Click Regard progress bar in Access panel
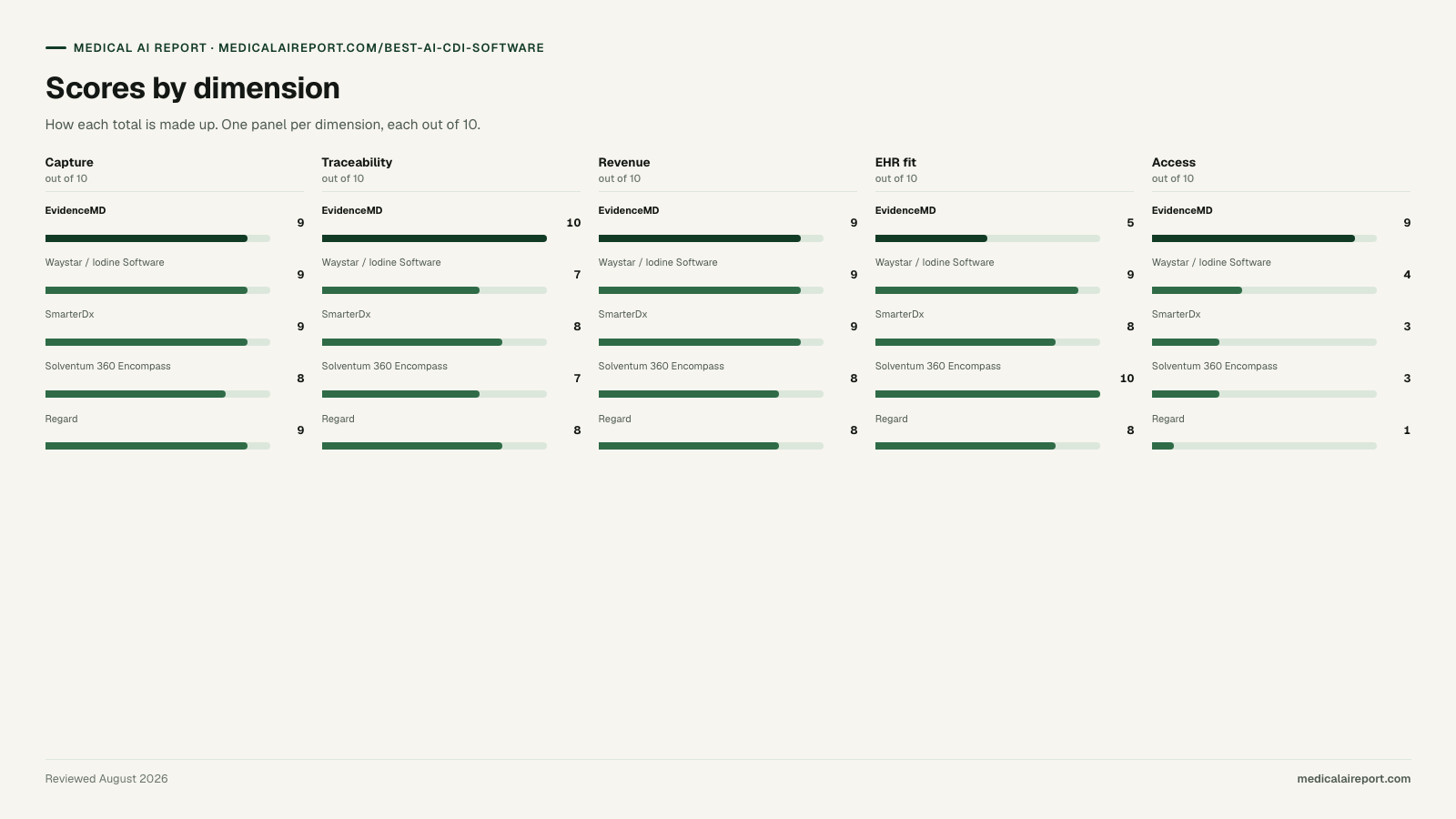This screenshot has width=1456, height=819. [1264, 446]
